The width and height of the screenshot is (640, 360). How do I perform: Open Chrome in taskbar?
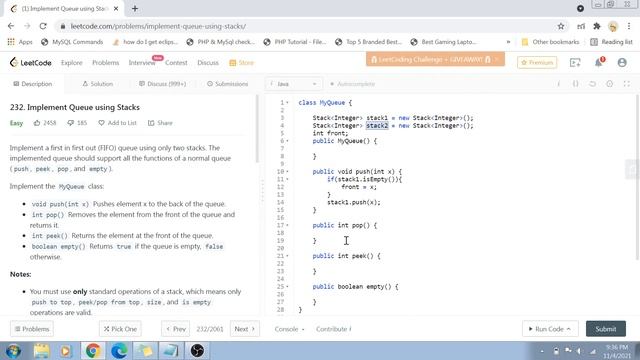click(x=93, y=351)
